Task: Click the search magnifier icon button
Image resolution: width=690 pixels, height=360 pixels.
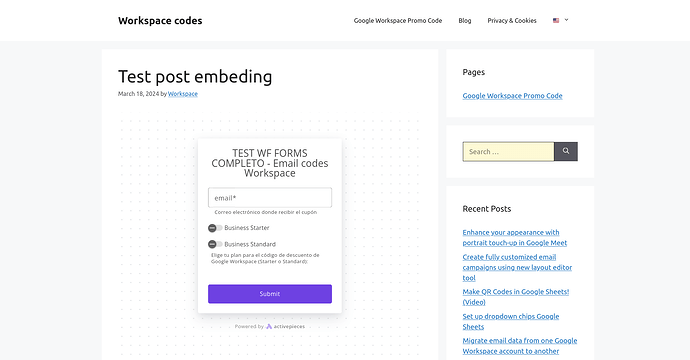Action: (565, 151)
